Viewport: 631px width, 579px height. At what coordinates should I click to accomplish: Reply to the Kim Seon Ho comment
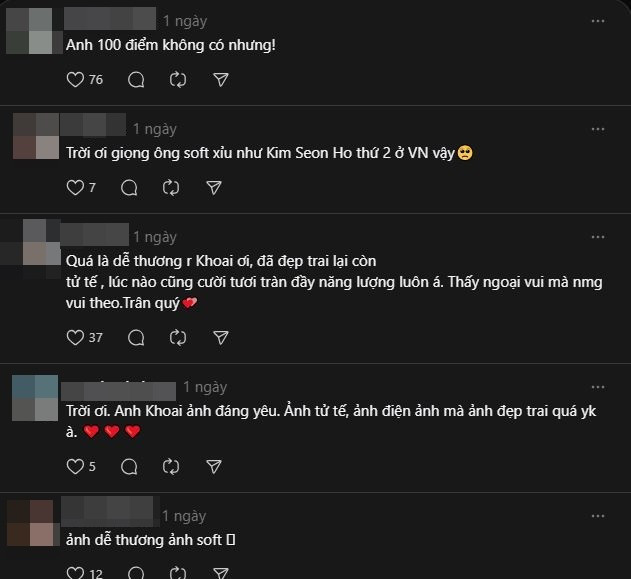(x=129, y=187)
